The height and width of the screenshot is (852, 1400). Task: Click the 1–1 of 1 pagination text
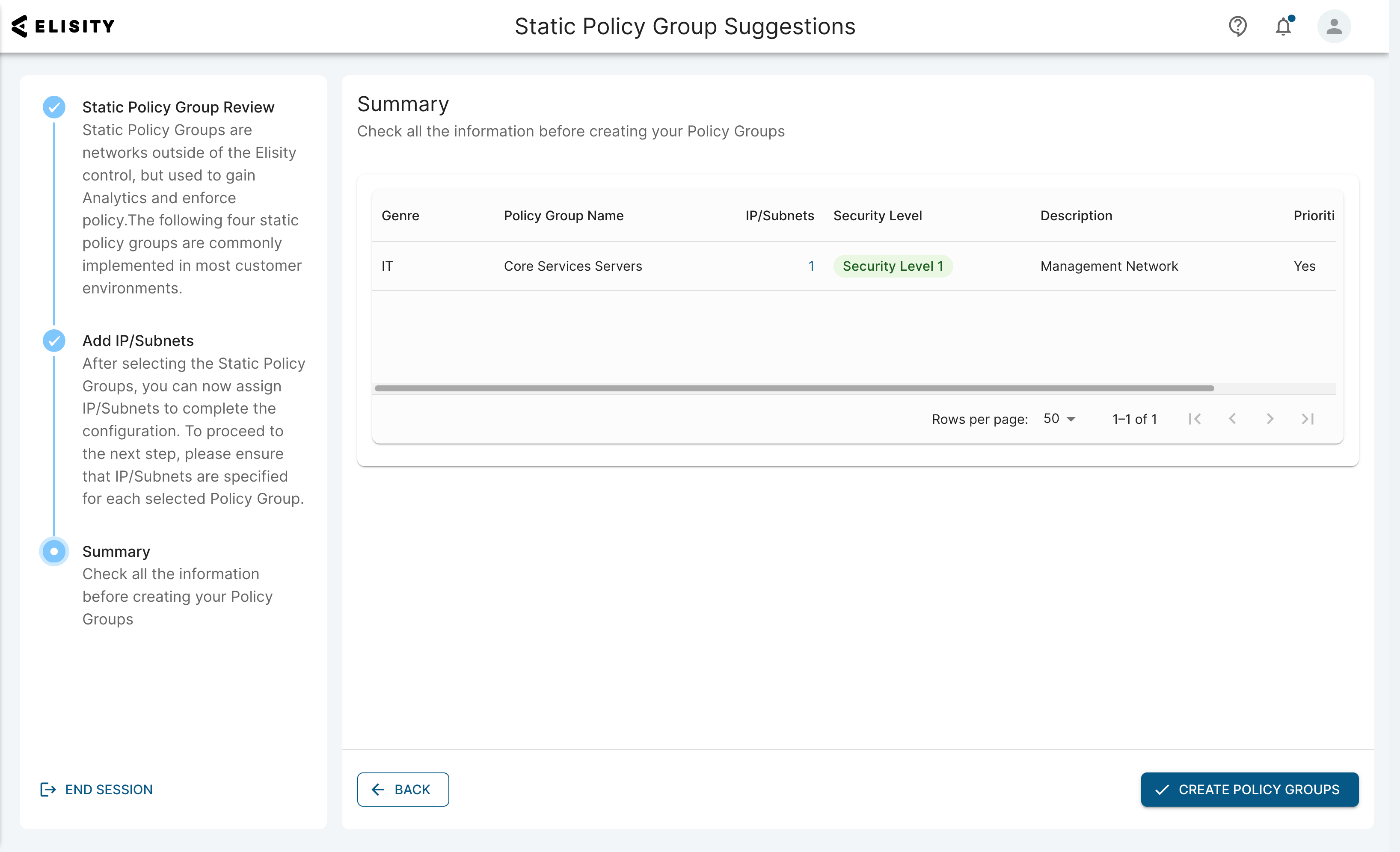1134,419
